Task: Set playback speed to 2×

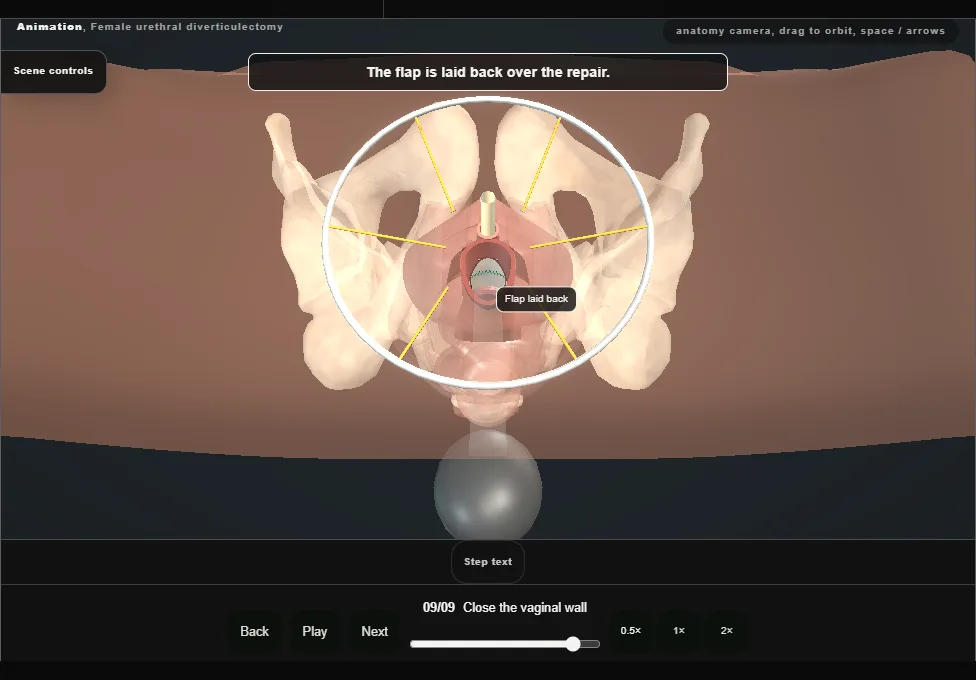Action: pos(726,631)
